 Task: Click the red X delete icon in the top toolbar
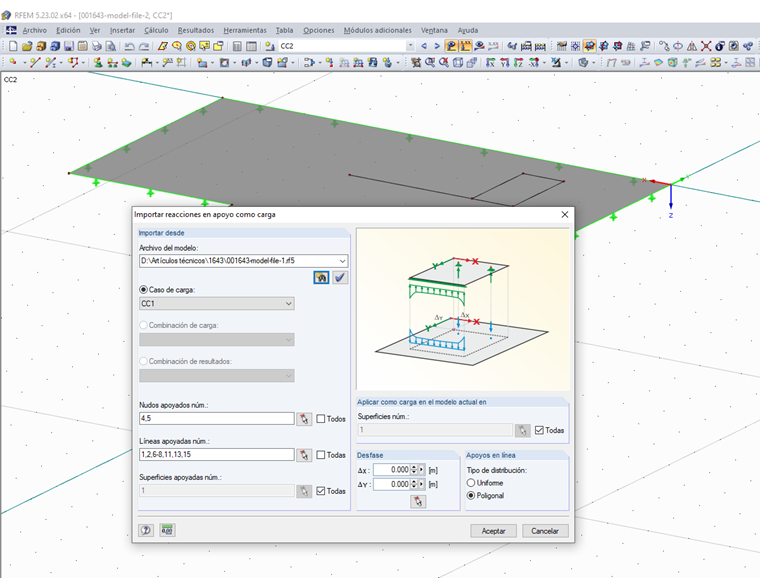tap(706, 46)
